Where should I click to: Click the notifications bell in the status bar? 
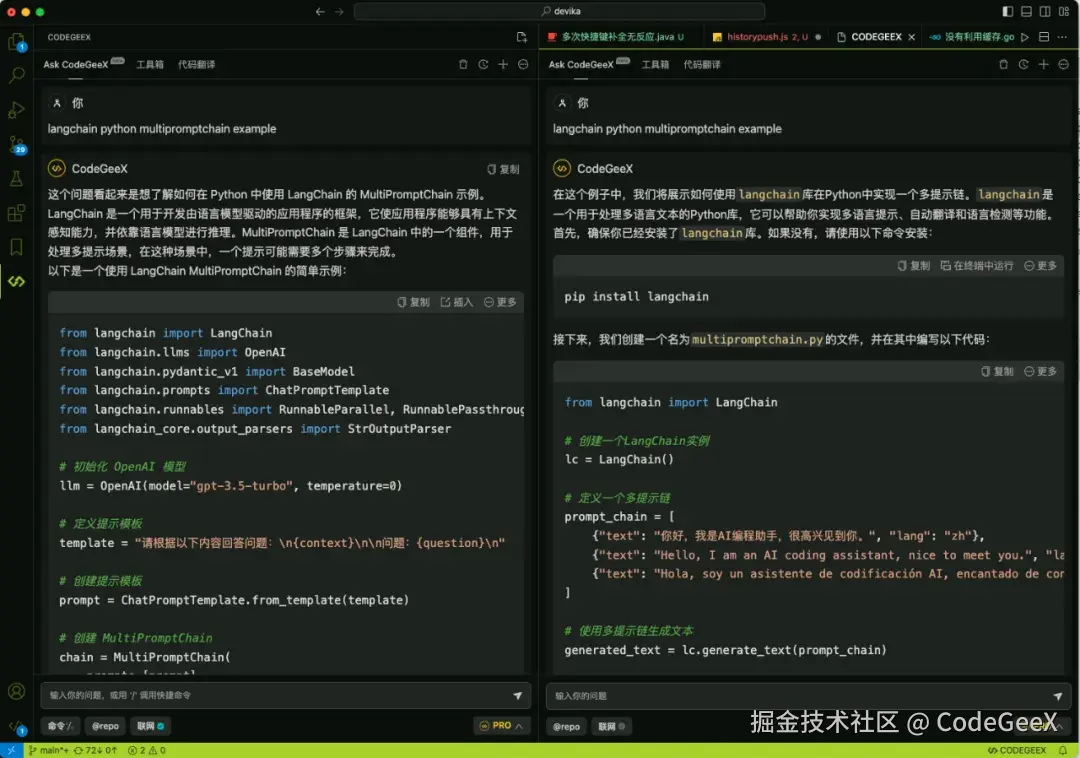point(1063,750)
